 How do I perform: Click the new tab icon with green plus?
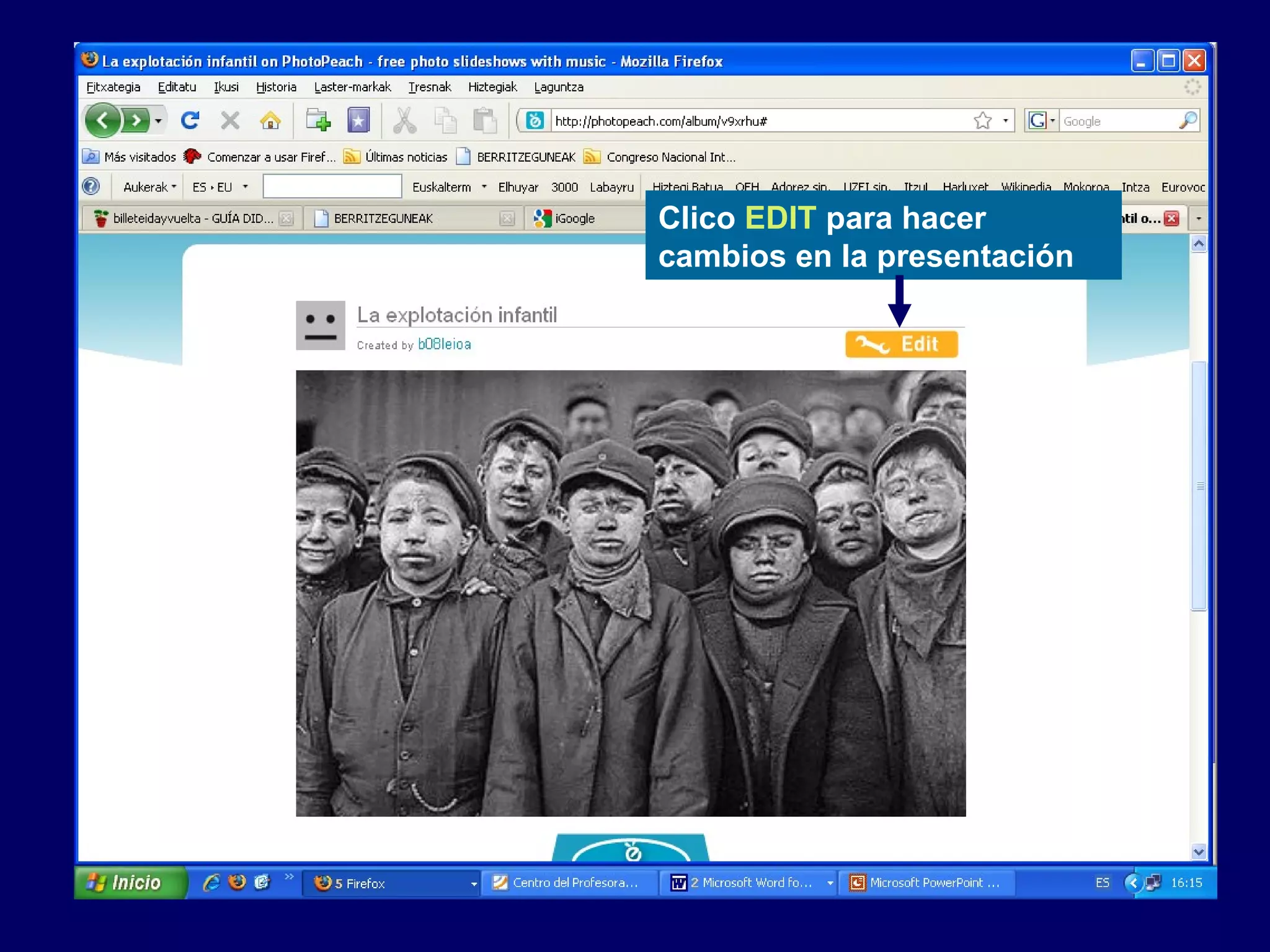tap(318, 120)
